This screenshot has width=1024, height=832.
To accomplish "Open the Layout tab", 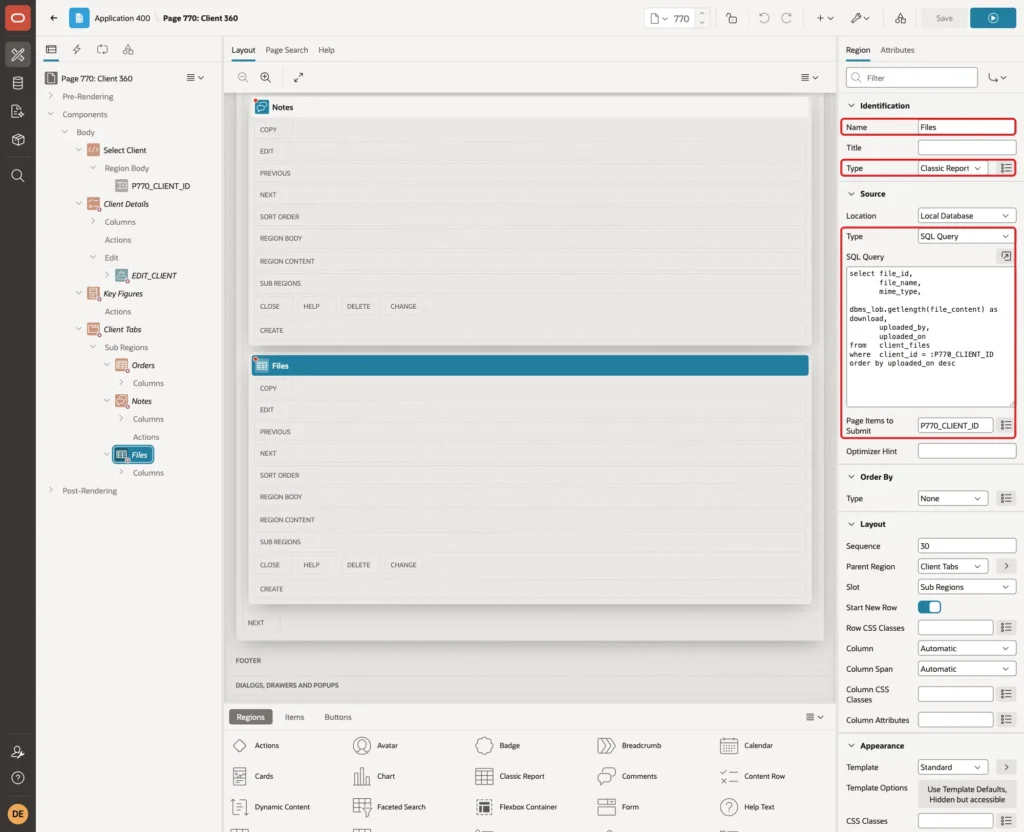I will pos(243,50).
